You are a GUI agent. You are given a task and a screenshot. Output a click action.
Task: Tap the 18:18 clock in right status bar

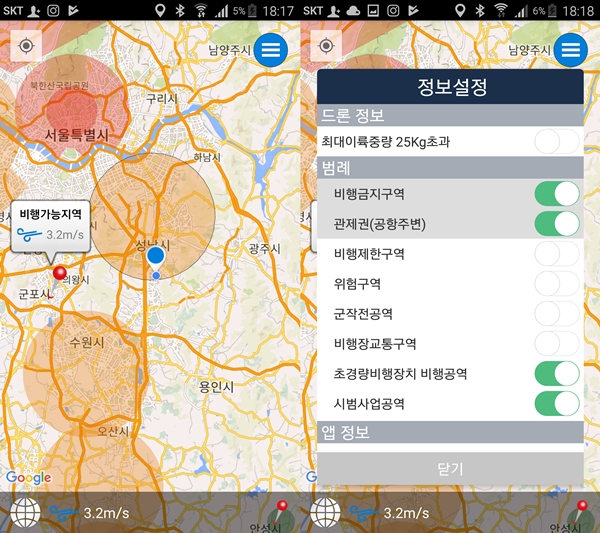click(578, 11)
